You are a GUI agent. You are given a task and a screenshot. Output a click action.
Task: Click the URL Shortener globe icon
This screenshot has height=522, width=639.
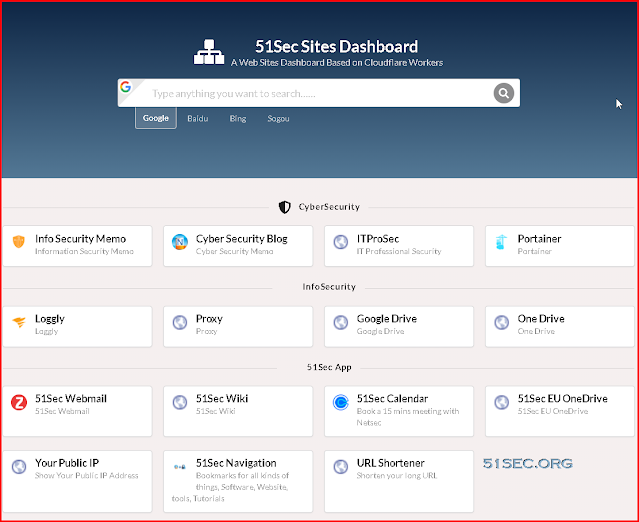341,467
